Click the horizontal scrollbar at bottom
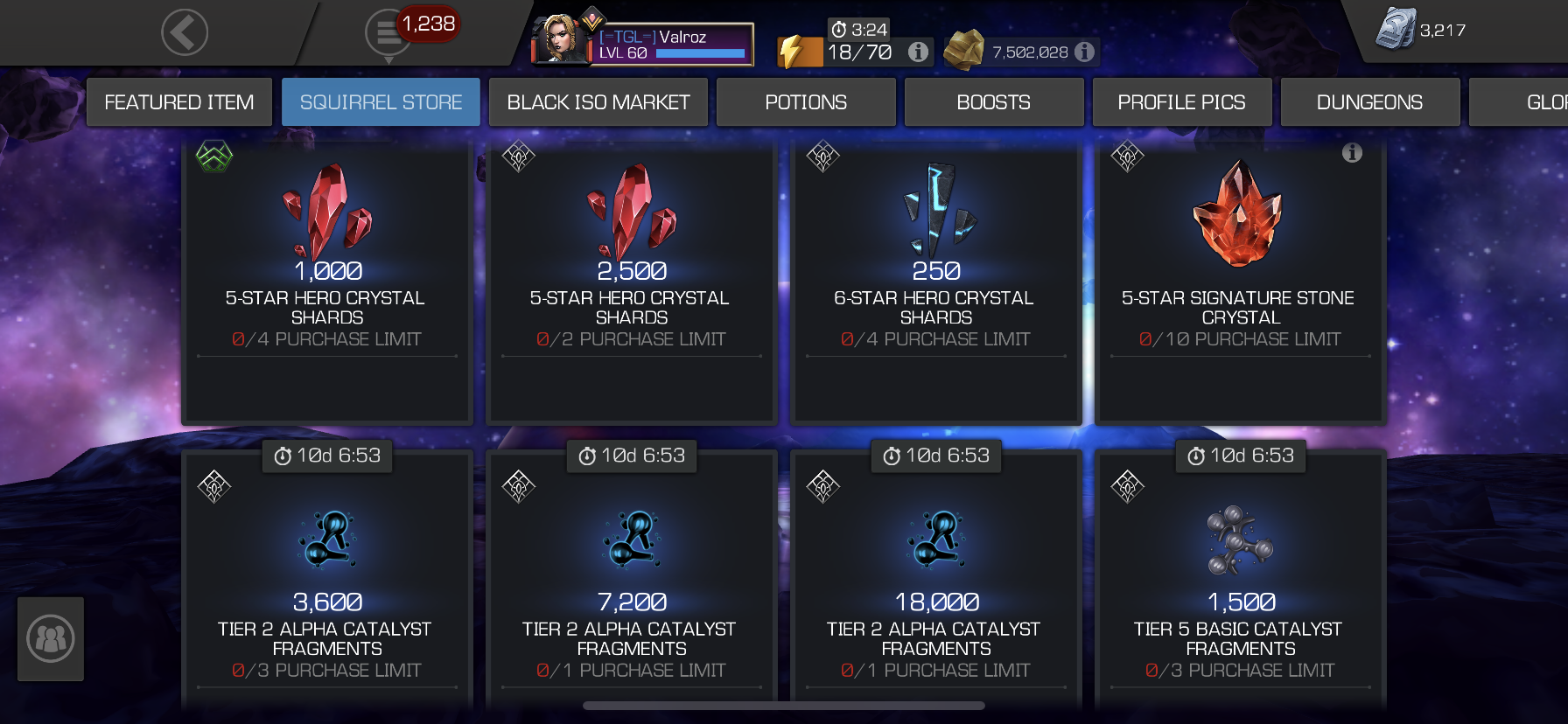1568x724 pixels. pyautogui.click(x=784, y=706)
